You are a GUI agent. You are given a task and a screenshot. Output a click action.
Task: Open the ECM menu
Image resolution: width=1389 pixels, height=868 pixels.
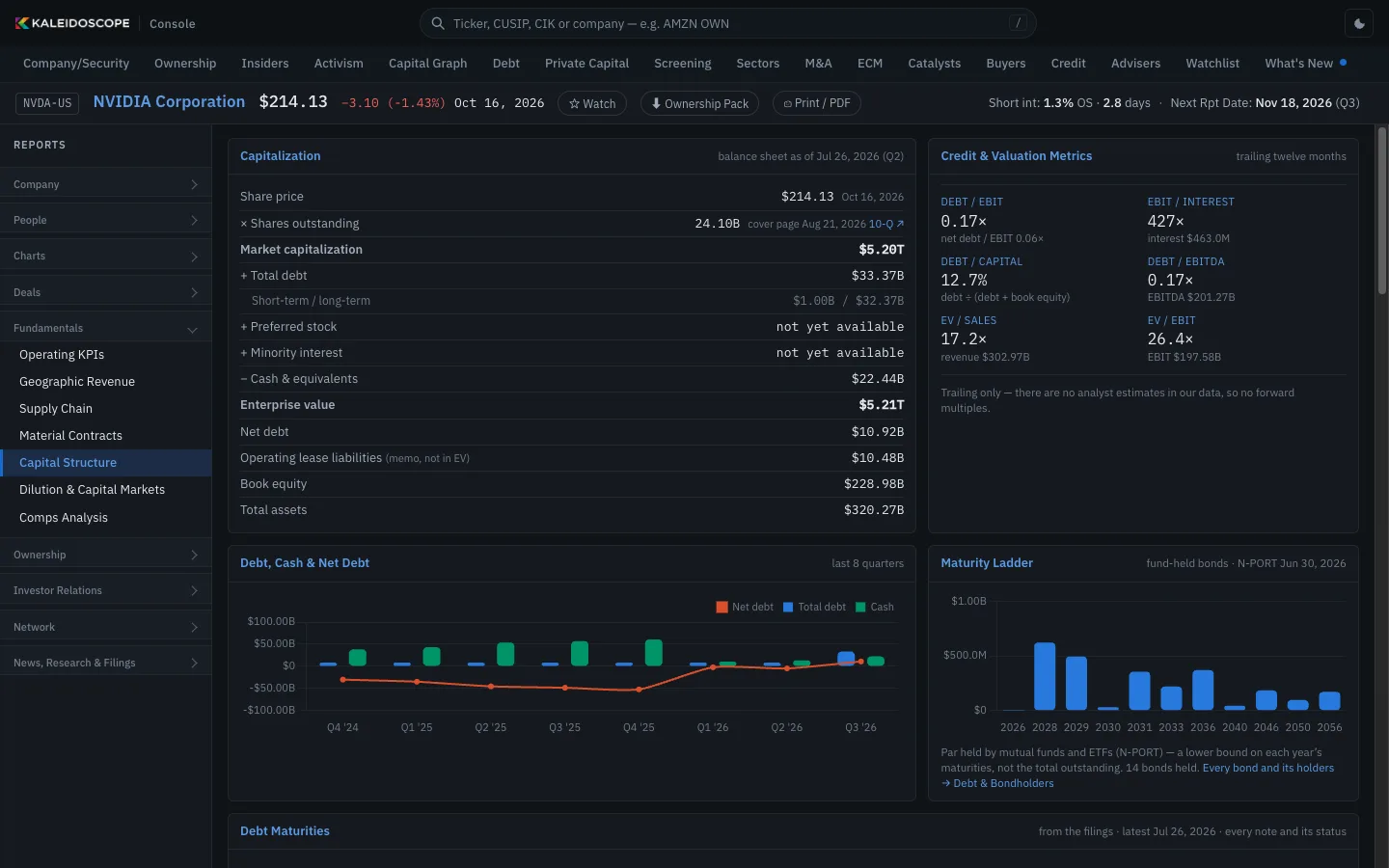point(870,64)
